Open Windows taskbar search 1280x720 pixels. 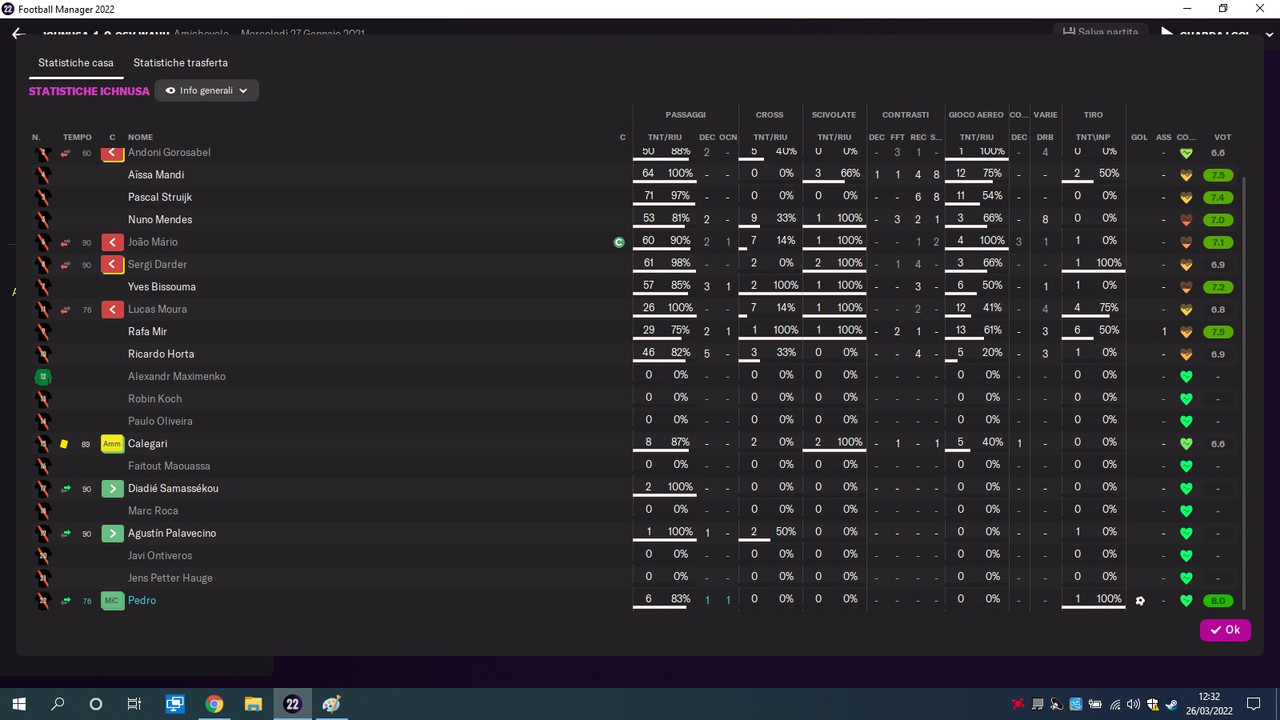coord(57,704)
